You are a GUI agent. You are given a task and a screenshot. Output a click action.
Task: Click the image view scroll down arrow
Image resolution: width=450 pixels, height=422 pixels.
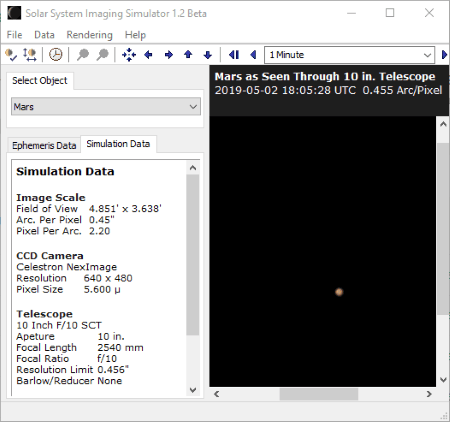pyautogui.click(x=443, y=380)
